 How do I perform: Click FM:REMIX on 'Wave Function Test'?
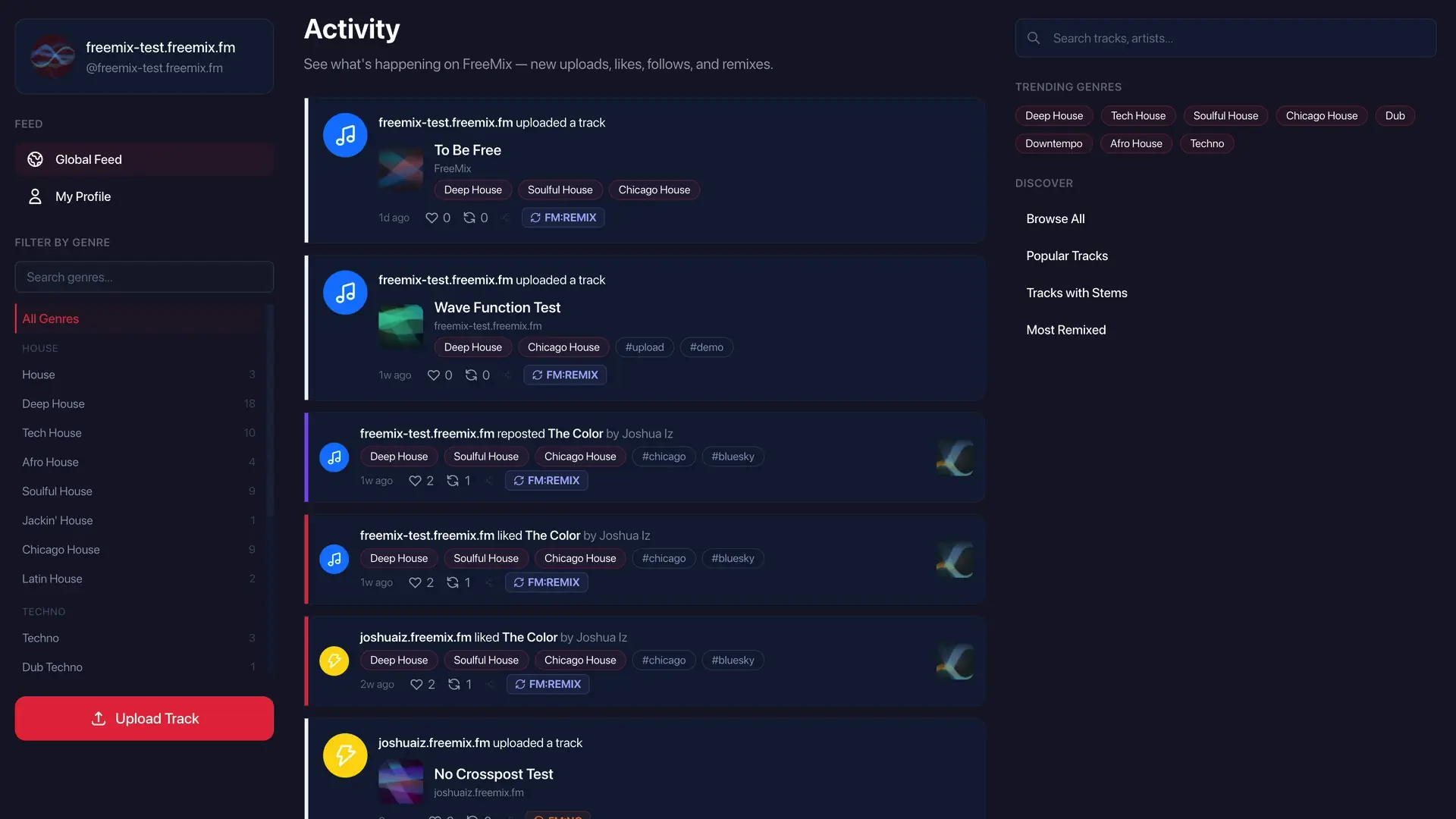point(564,375)
